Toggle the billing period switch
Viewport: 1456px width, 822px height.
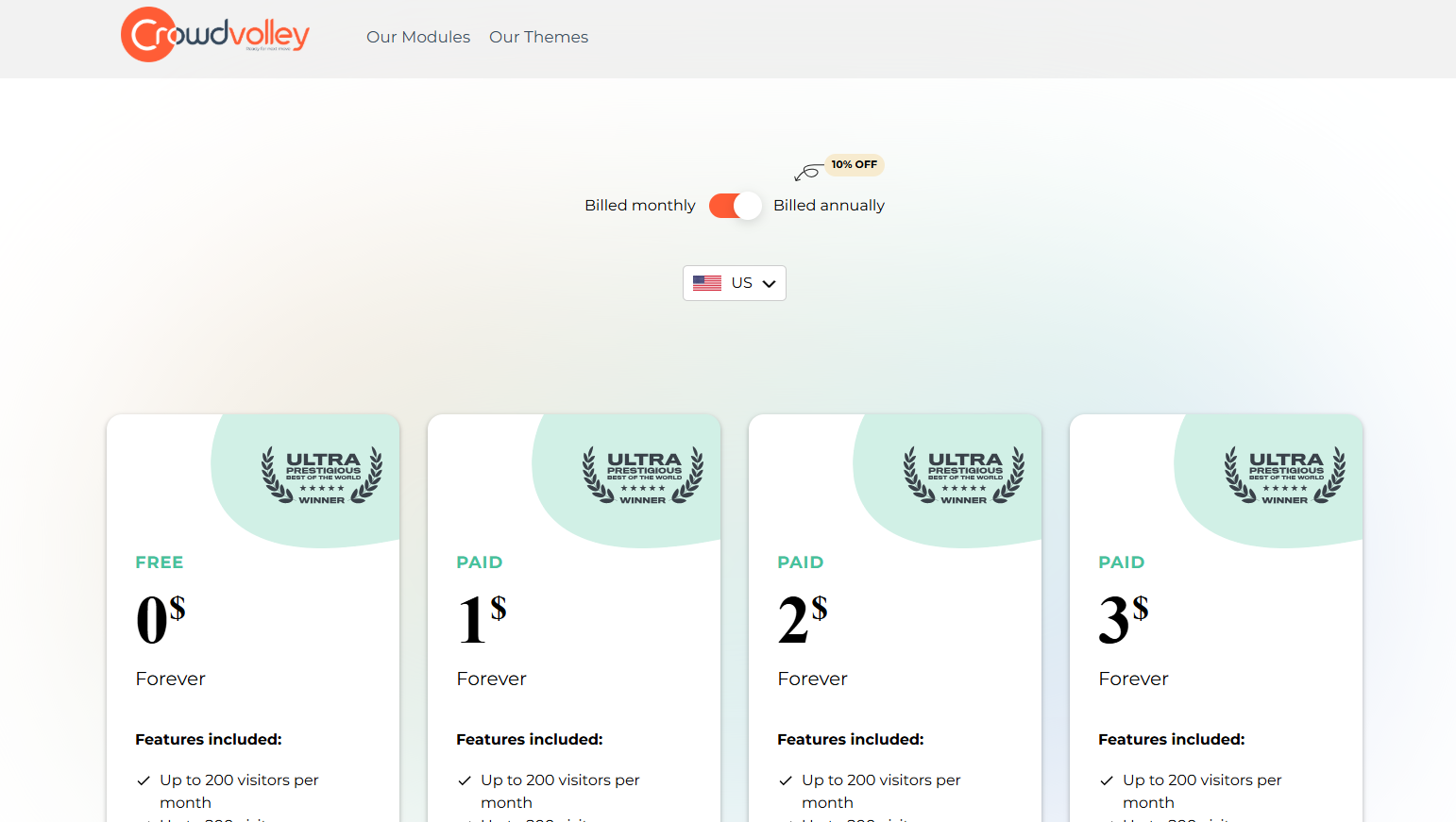(735, 206)
